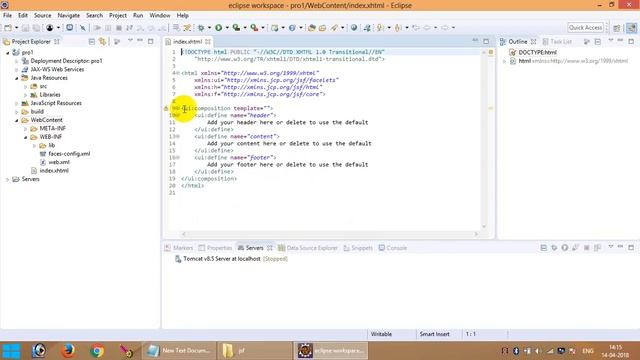Click the Search flashlight icon in toolbar

click(334, 28)
